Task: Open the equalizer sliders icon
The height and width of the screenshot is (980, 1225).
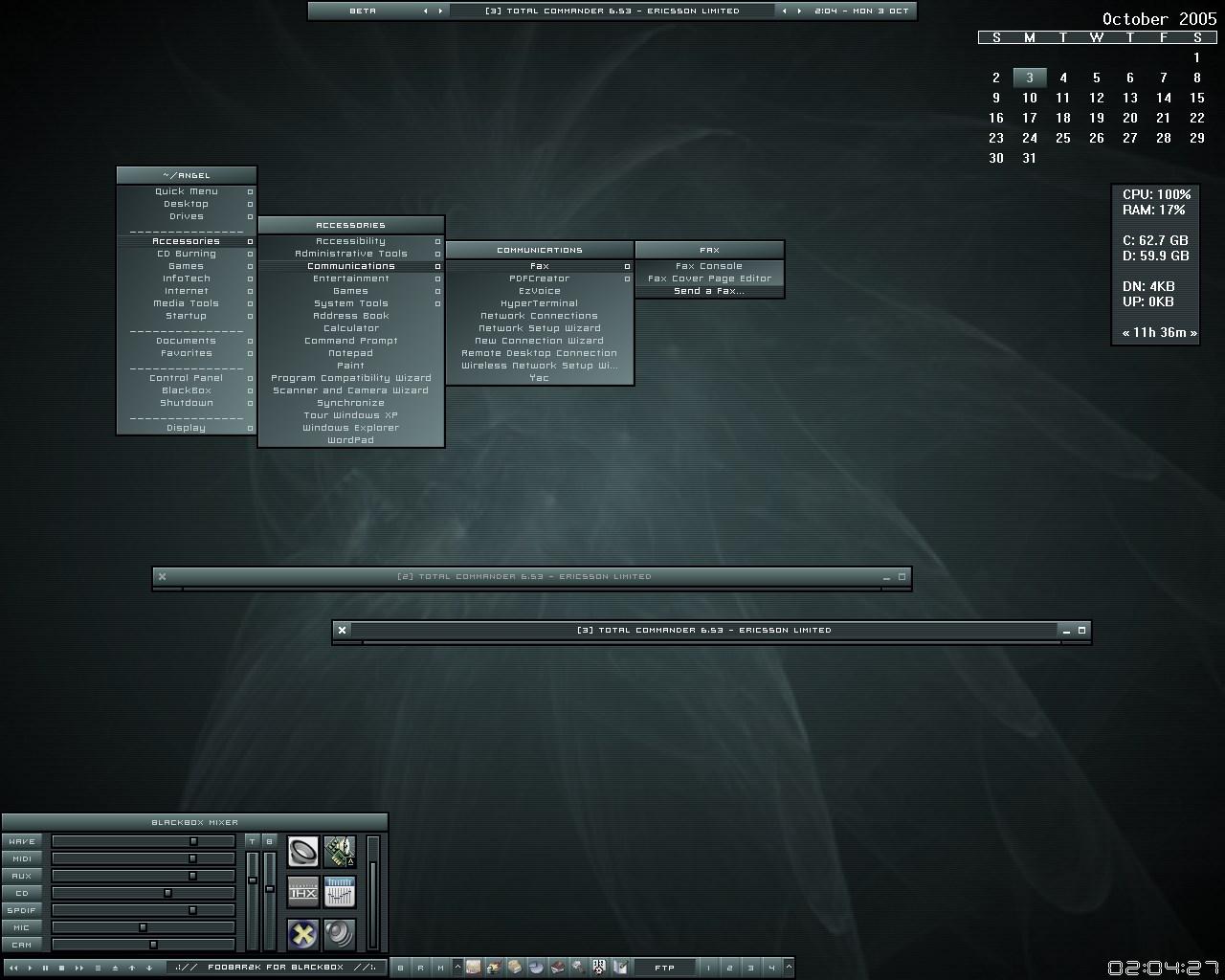Action: click(340, 892)
